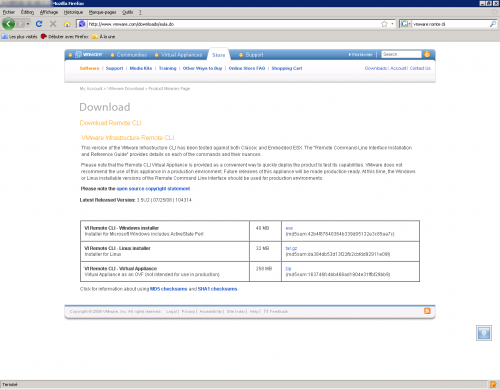
Task: Open the SHA1 checksums information link
Action: pyautogui.click(x=218, y=289)
